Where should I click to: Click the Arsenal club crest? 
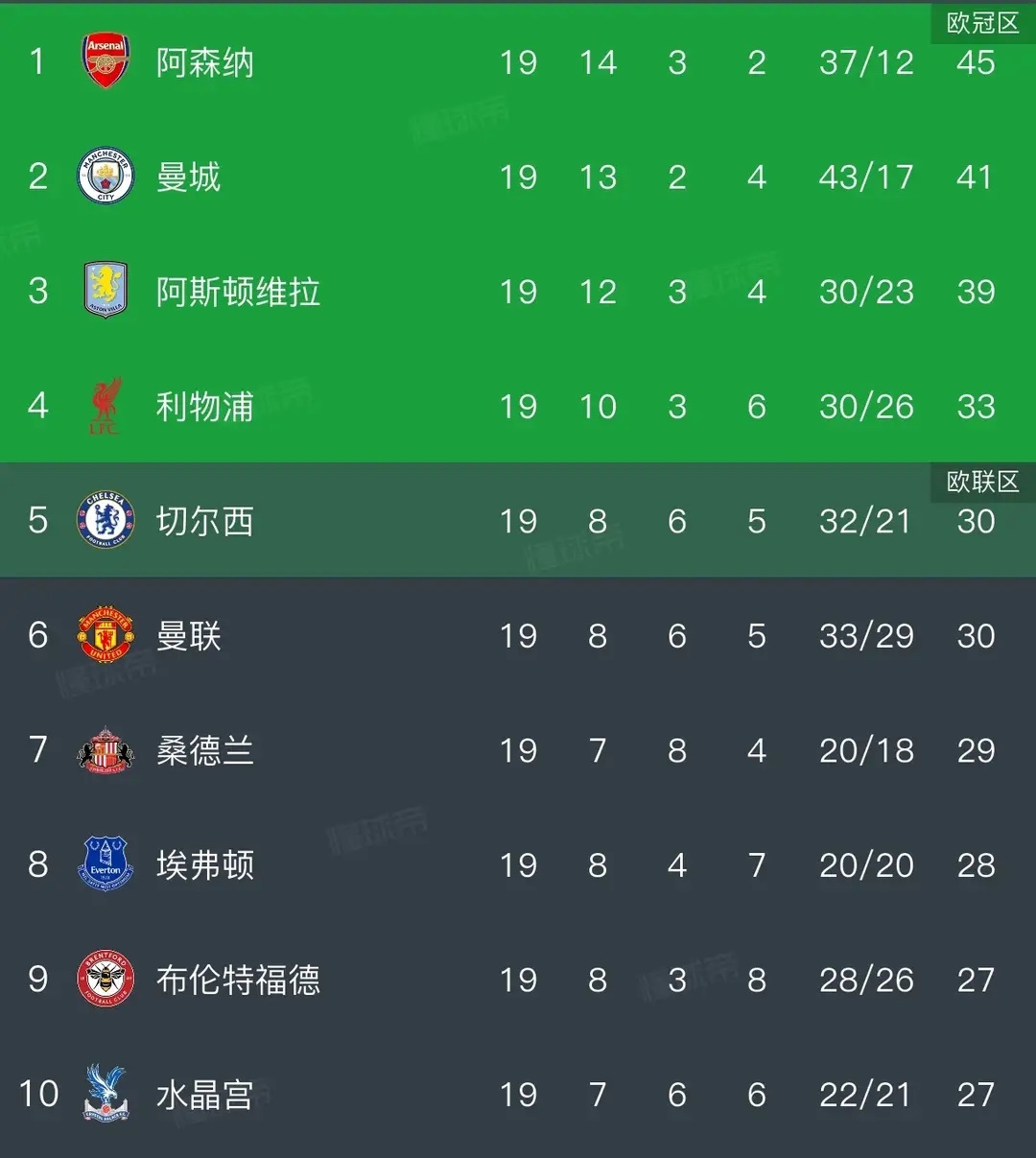coord(106,61)
